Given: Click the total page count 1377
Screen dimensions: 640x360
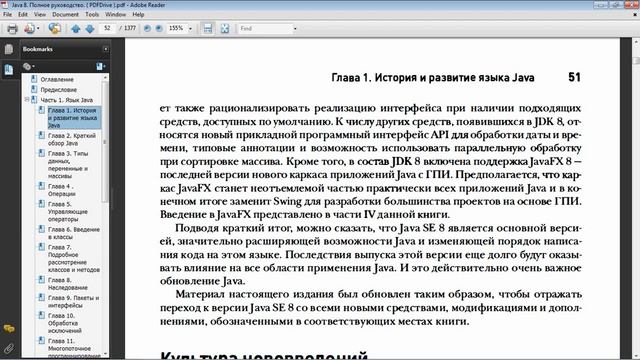Looking at the screenshot, I should pyautogui.click(x=130, y=28).
